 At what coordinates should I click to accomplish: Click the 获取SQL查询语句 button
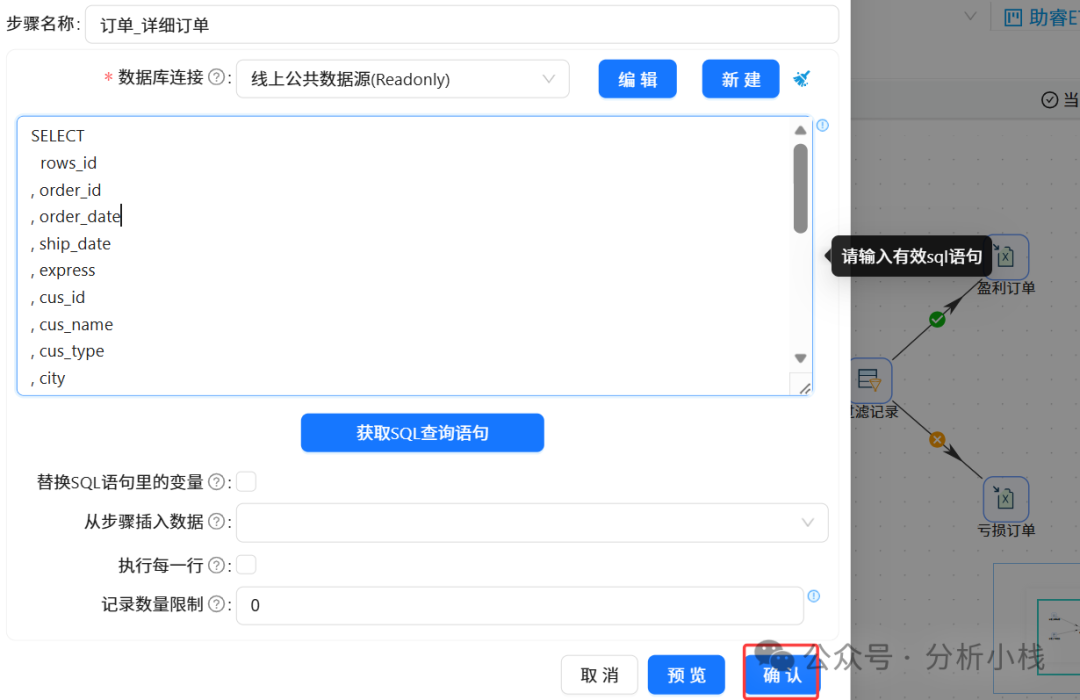[x=422, y=433]
